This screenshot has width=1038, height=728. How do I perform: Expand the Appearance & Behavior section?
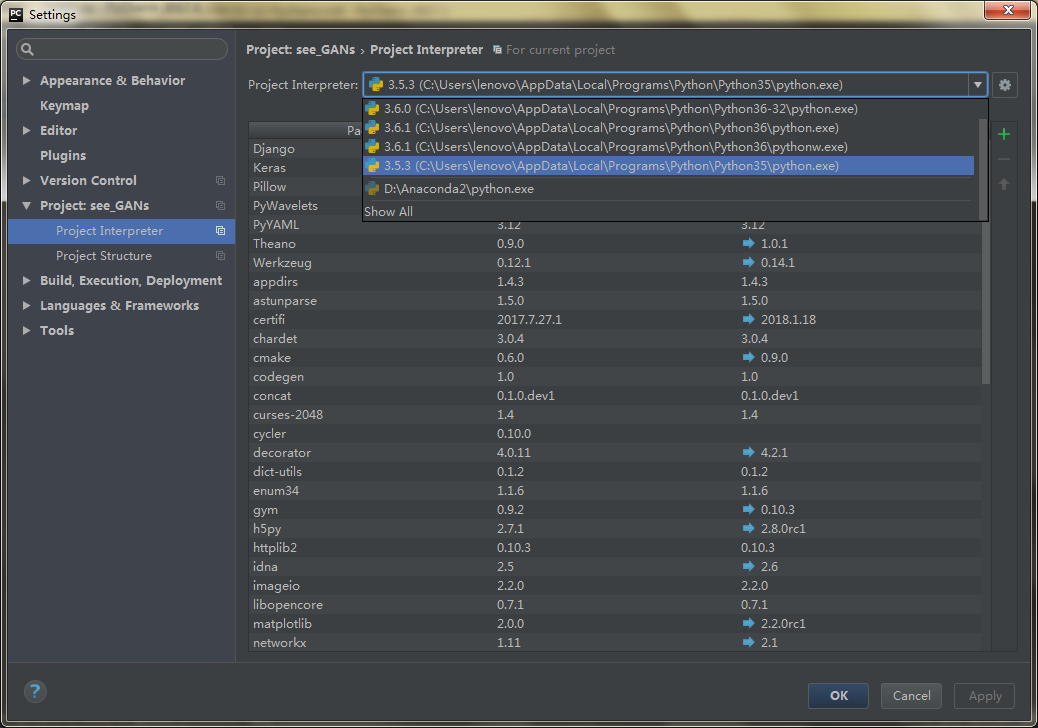pyautogui.click(x=26, y=81)
